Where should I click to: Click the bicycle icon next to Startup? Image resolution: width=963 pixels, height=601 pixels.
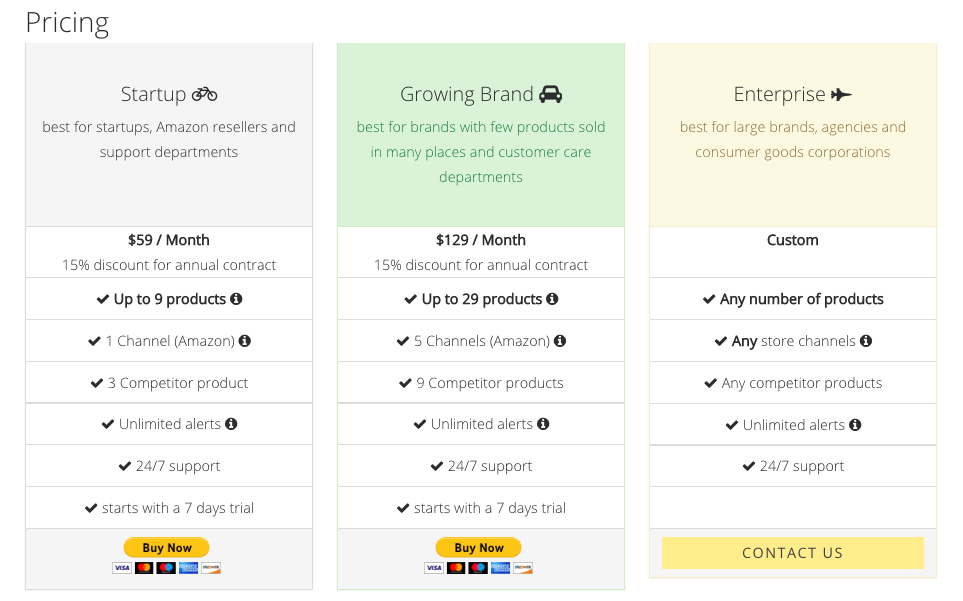(x=205, y=94)
